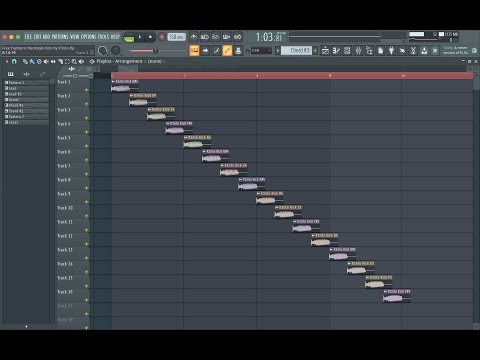Image resolution: width=480 pixels, height=360 pixels.
Task: Show audio clips via the waveform icon
Action: pyautogui.click(x=27, y=74)
